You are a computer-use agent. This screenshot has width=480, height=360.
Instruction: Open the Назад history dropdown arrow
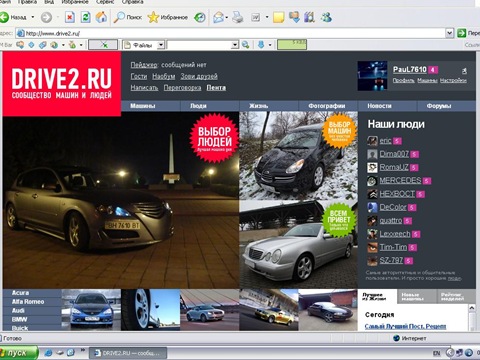click(x=33, y=17)
